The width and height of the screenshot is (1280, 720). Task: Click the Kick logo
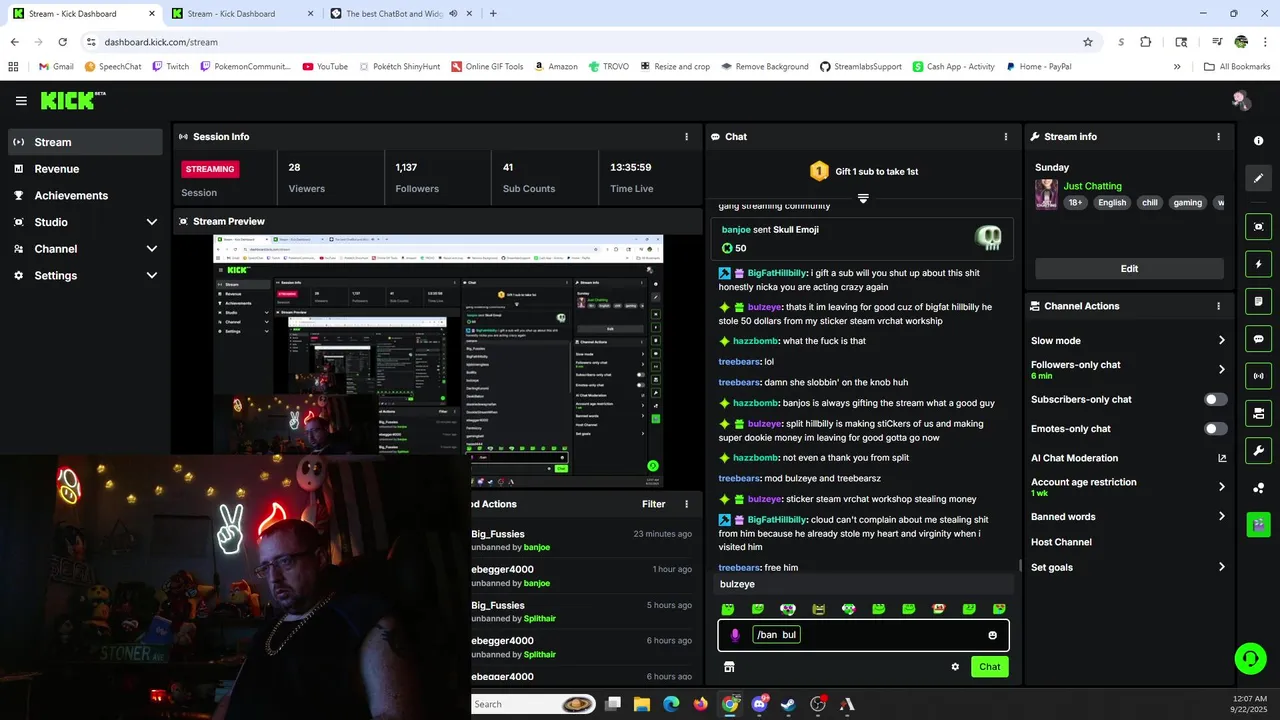(x=72, y=100)
